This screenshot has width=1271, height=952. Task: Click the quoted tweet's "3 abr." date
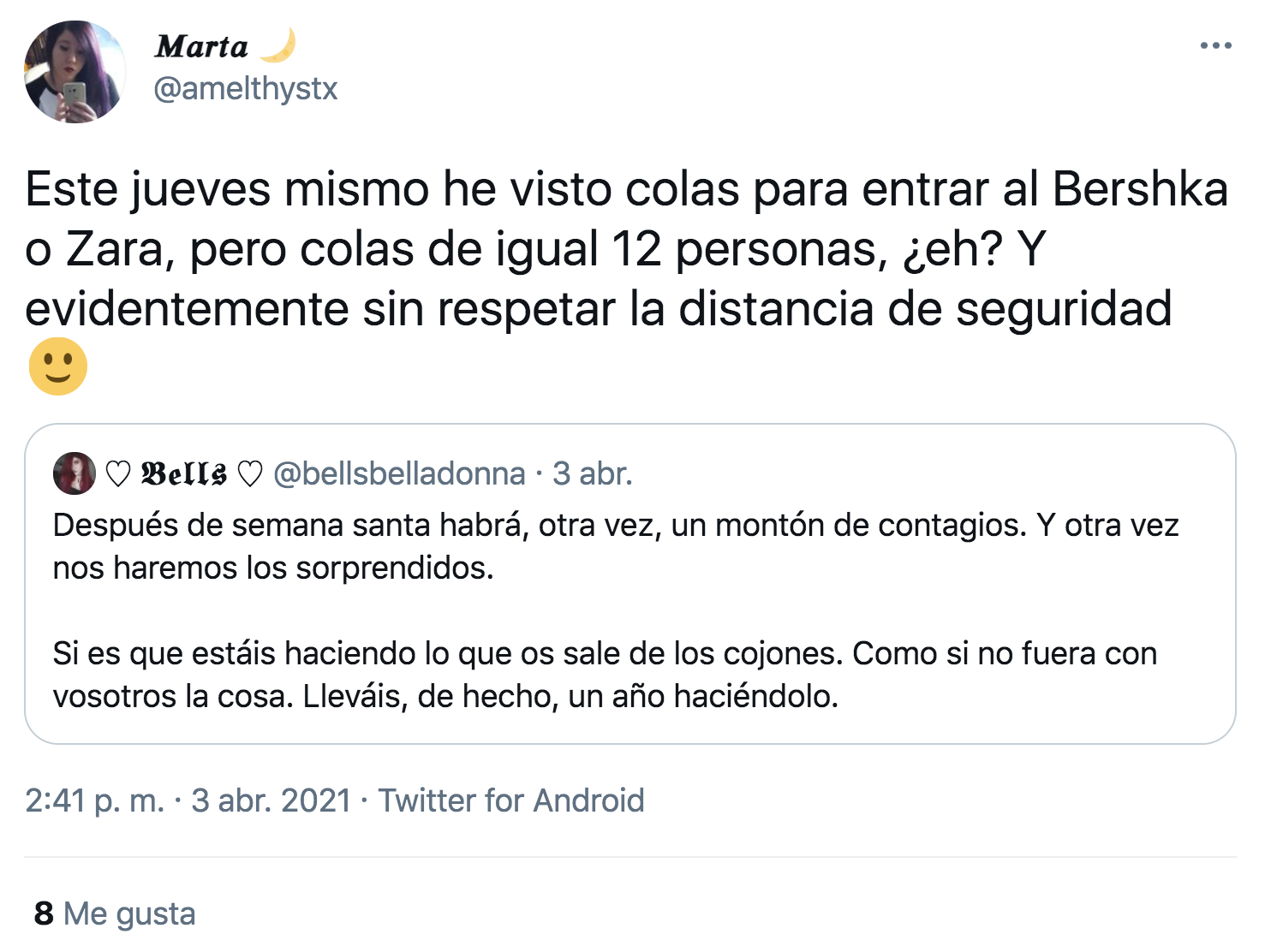(593, 473)
